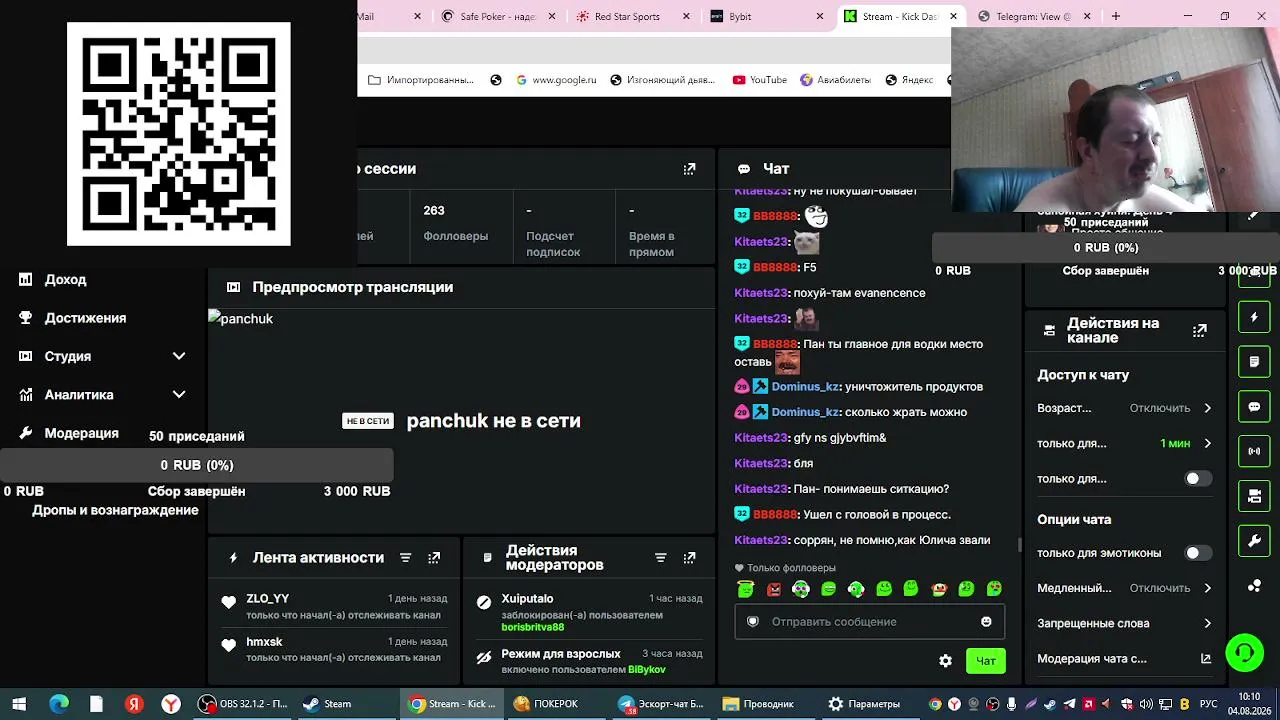Switch to the Safe Poker browser tab
Viewport: 1280px width, 720px height.
497,16
